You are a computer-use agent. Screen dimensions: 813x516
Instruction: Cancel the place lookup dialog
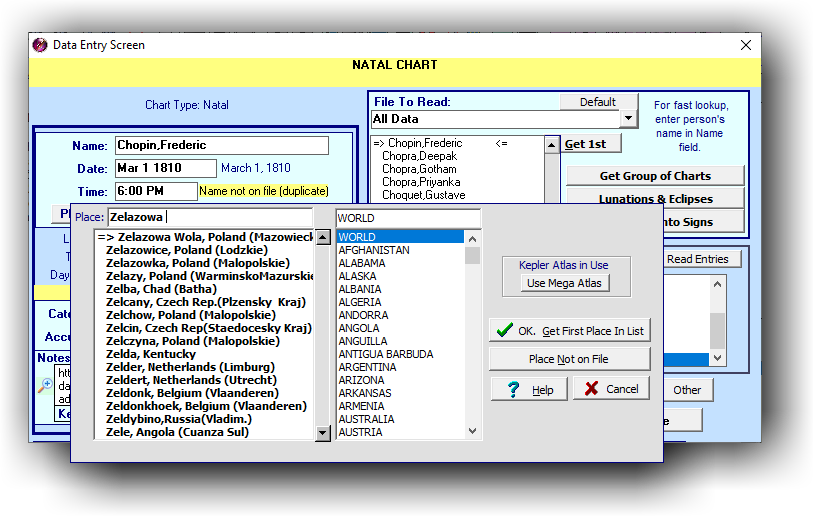click(611, 389)
